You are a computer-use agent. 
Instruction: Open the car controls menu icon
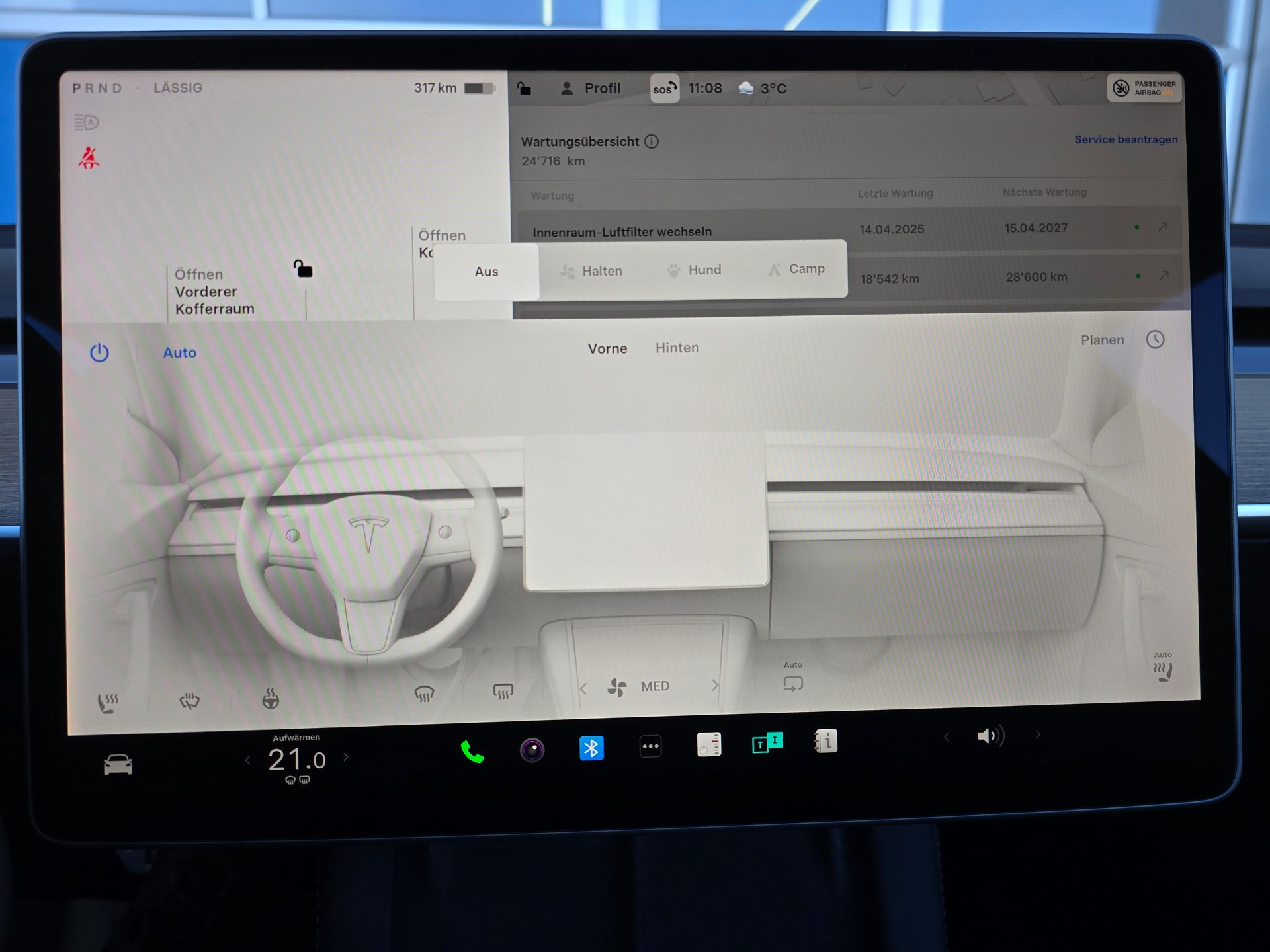(118, 764)
